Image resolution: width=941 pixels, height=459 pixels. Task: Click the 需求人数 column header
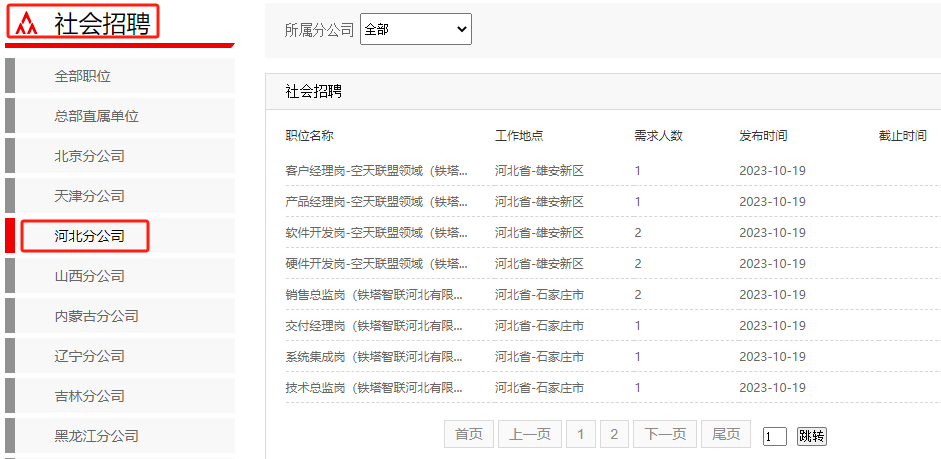tap(658, 136)
